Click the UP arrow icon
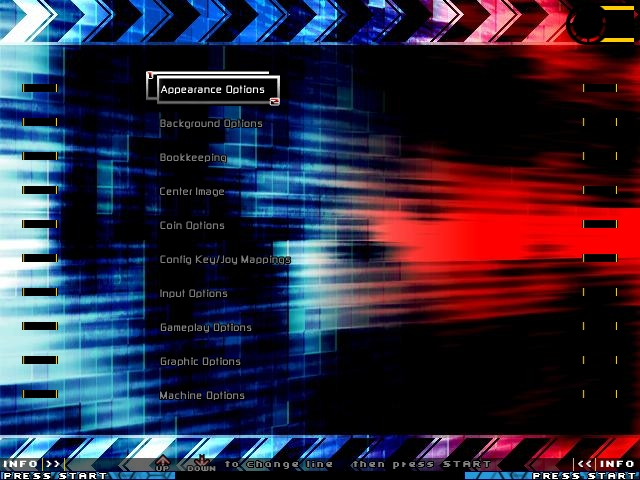The height and width of the screenshot is (480, 640). click(162, 463)
